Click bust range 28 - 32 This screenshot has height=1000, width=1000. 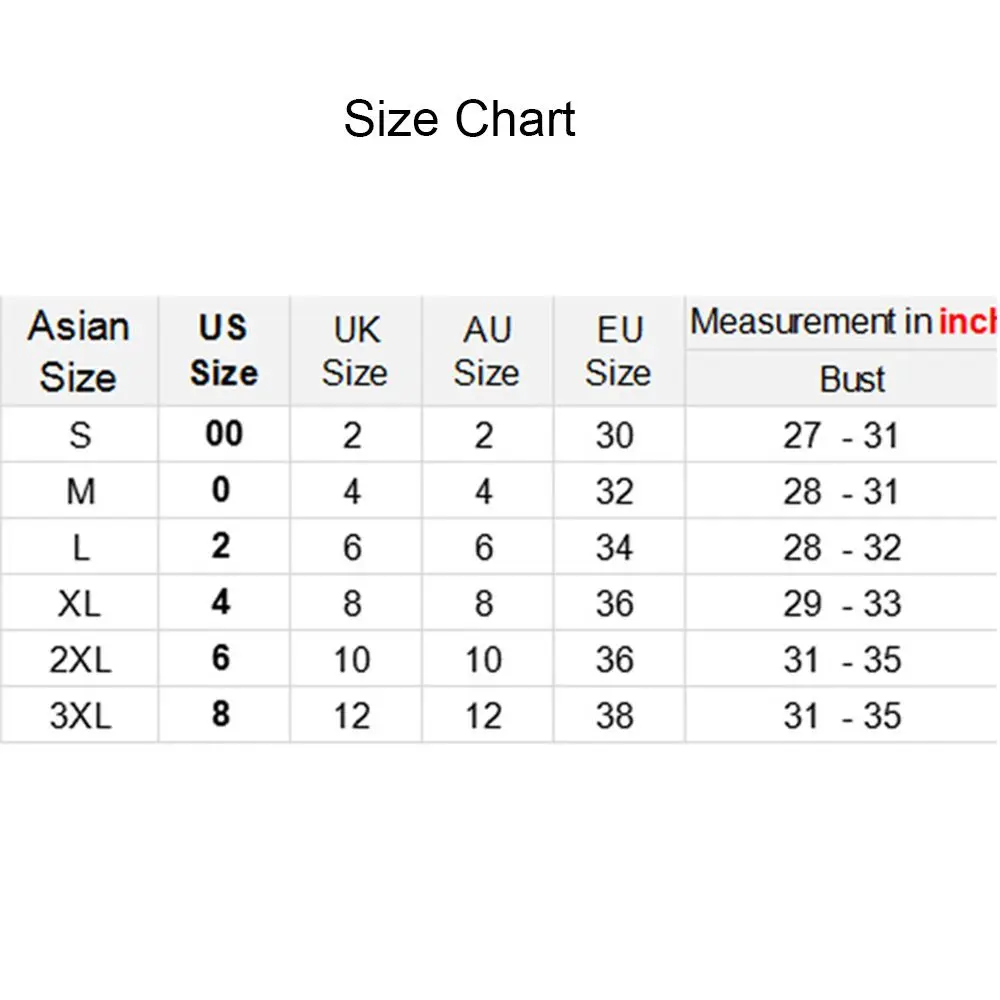[x=841, y=548]
